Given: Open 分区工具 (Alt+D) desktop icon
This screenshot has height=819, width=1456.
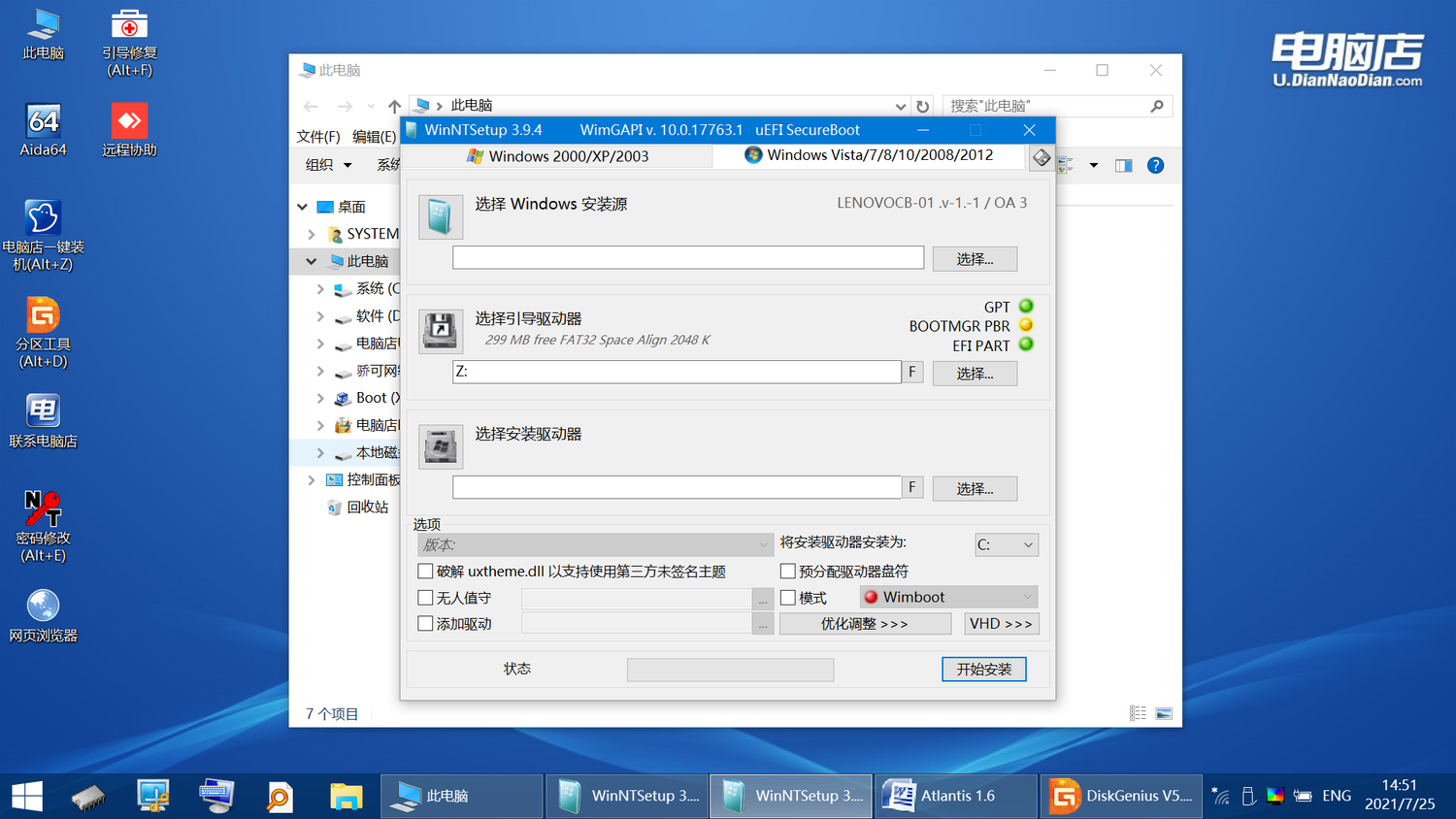Looking at the screenshot, I should point(43,333).
